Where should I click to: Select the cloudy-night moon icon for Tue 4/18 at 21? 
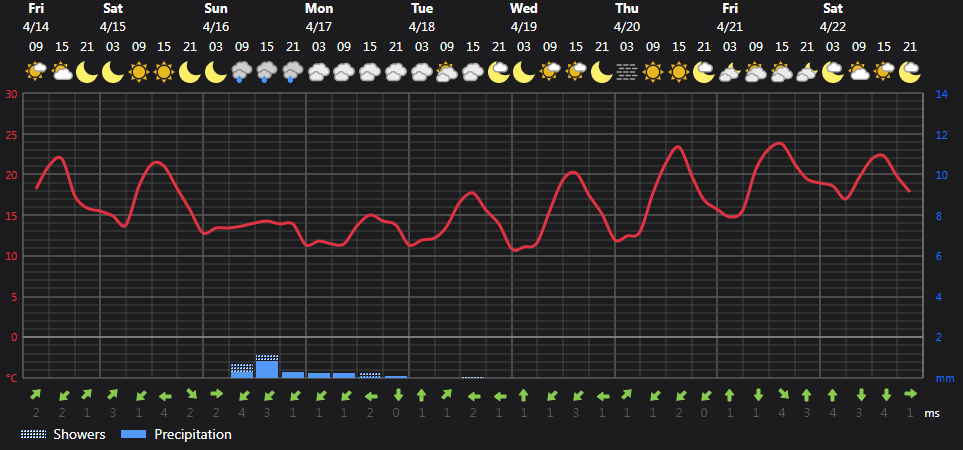click(498, 71)
